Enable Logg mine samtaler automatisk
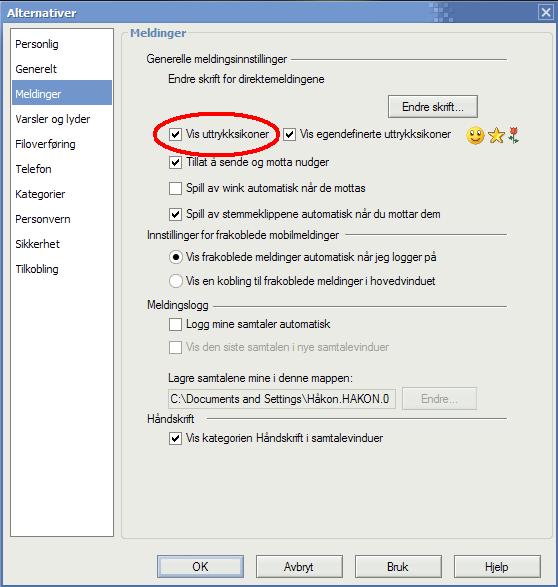The width and height of the screenshot is (558, 587). tap(175, 324)
